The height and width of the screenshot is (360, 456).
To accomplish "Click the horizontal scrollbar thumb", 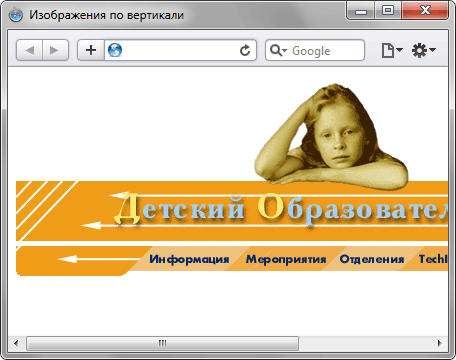I will pyautogui.click(x=163, y=343).
